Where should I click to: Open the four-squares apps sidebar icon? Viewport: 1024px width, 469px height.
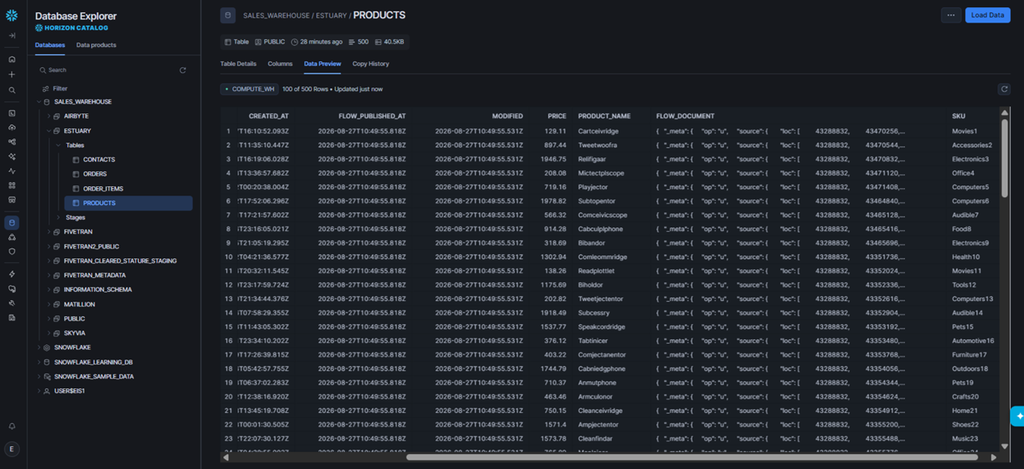[12, 186]
